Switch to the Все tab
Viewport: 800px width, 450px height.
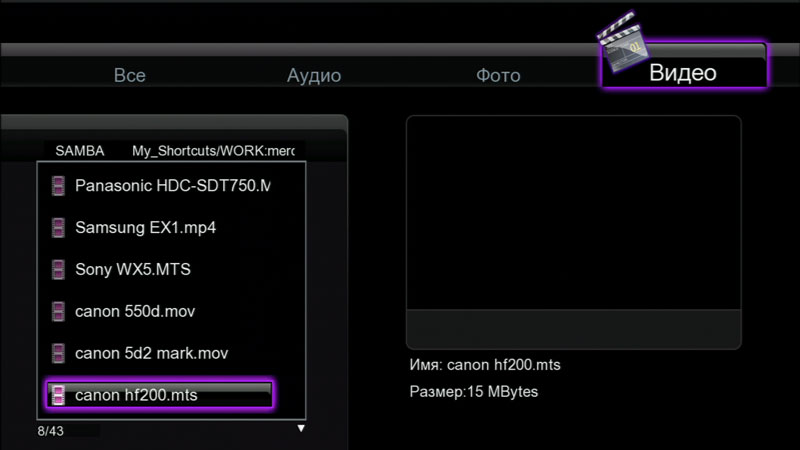[x=130, y=75]
